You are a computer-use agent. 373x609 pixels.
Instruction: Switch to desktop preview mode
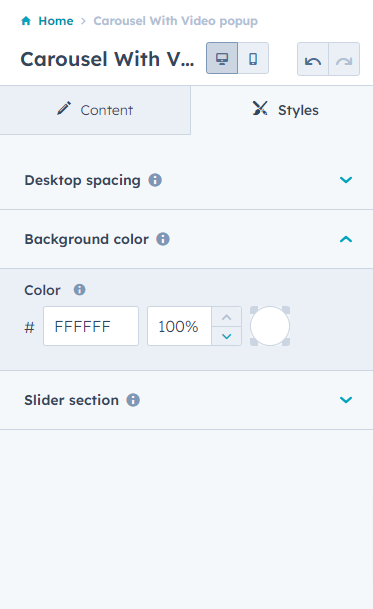pyautogui.click(x=222, y=58)
